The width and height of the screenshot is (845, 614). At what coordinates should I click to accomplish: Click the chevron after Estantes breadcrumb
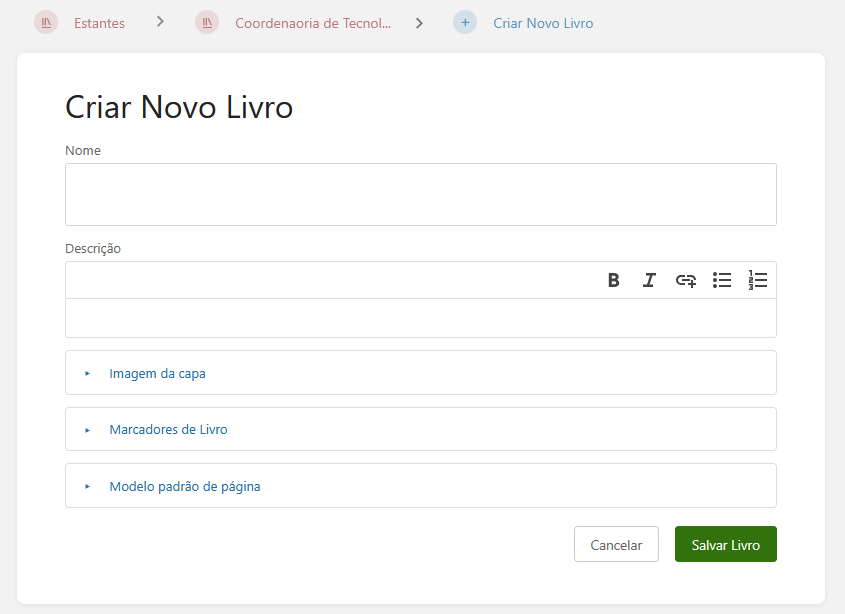coord(160,22)
